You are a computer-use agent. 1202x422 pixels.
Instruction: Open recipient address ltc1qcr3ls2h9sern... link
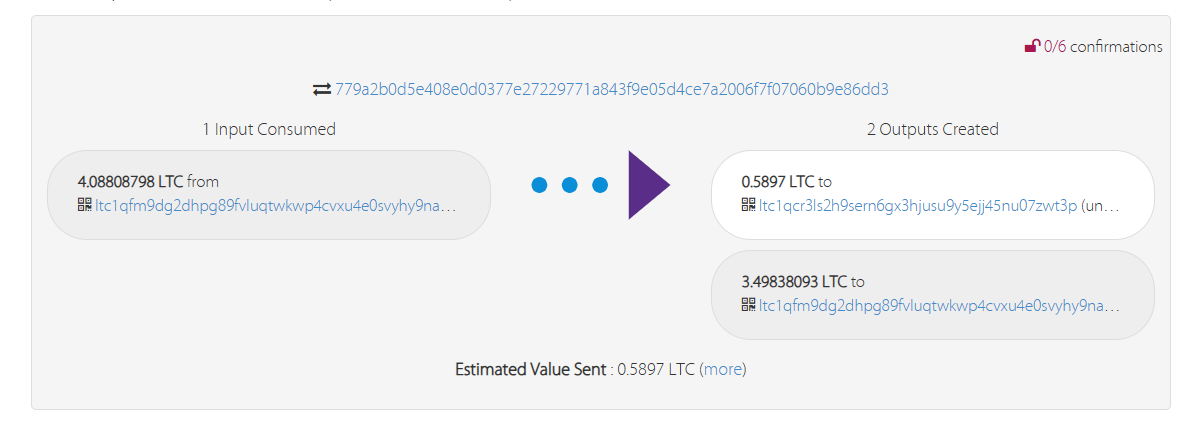click(917, 206)
